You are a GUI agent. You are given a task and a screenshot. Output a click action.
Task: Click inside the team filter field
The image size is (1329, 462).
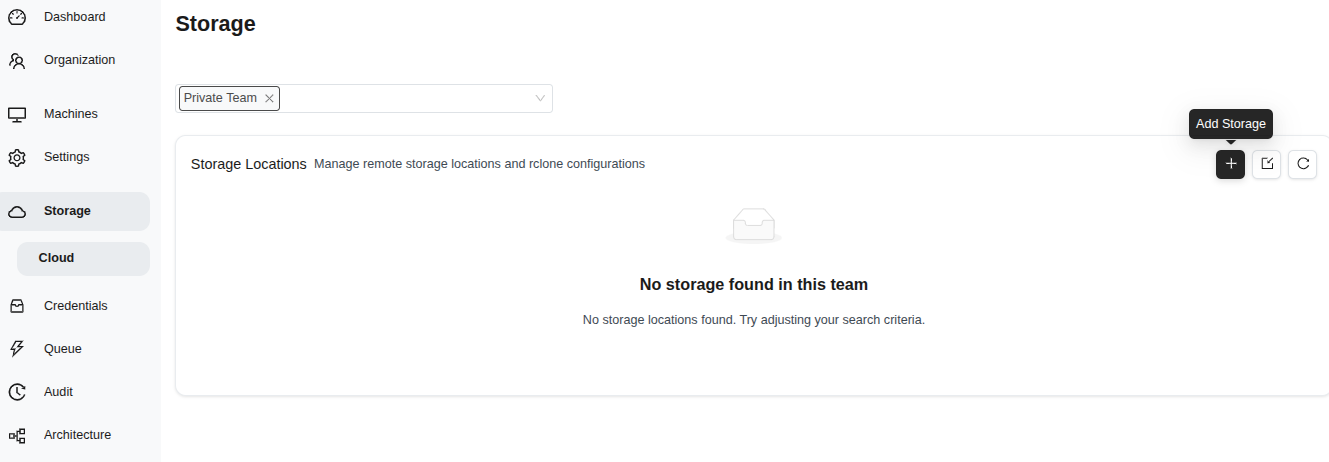tap(400, 98)
